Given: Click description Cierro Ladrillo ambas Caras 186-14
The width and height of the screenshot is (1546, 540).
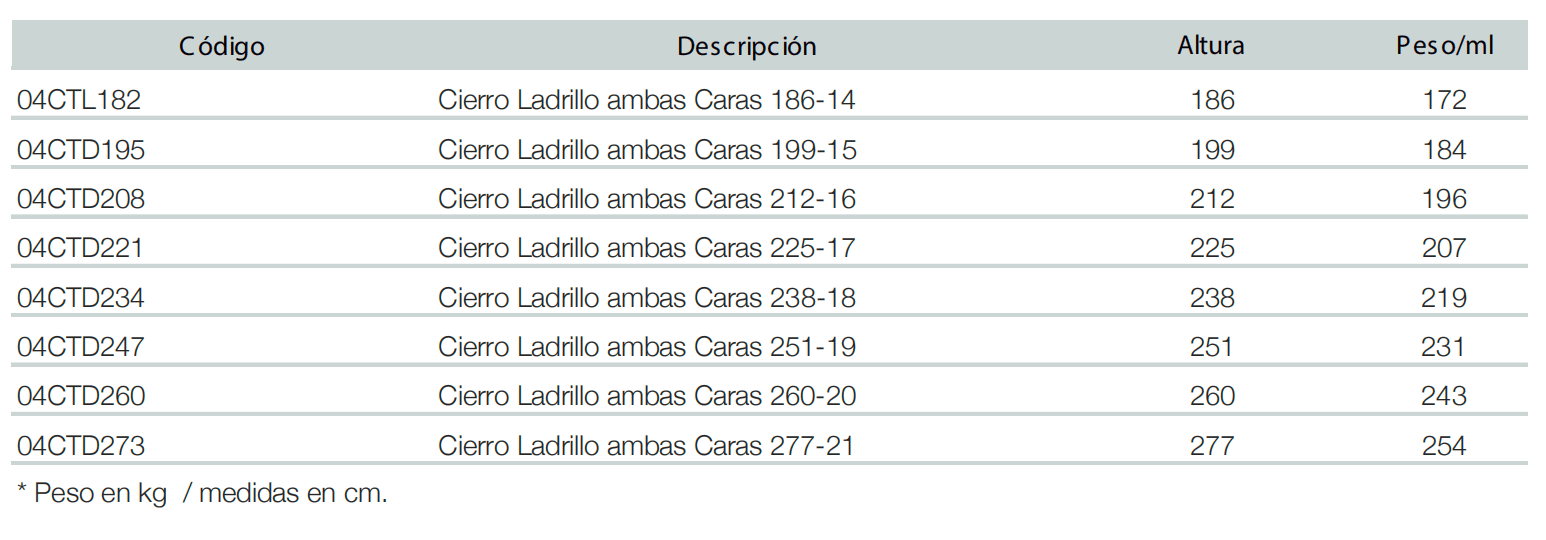Looking at the screenshot, I should click(647, 100).
